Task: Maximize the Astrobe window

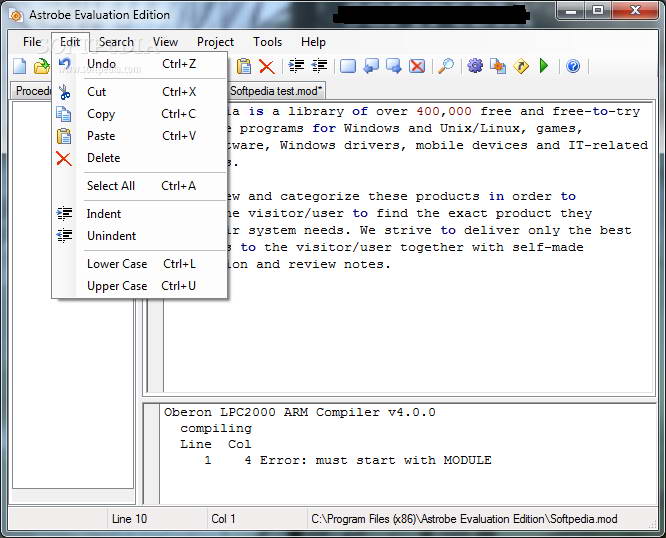Action: pos(598,11)
